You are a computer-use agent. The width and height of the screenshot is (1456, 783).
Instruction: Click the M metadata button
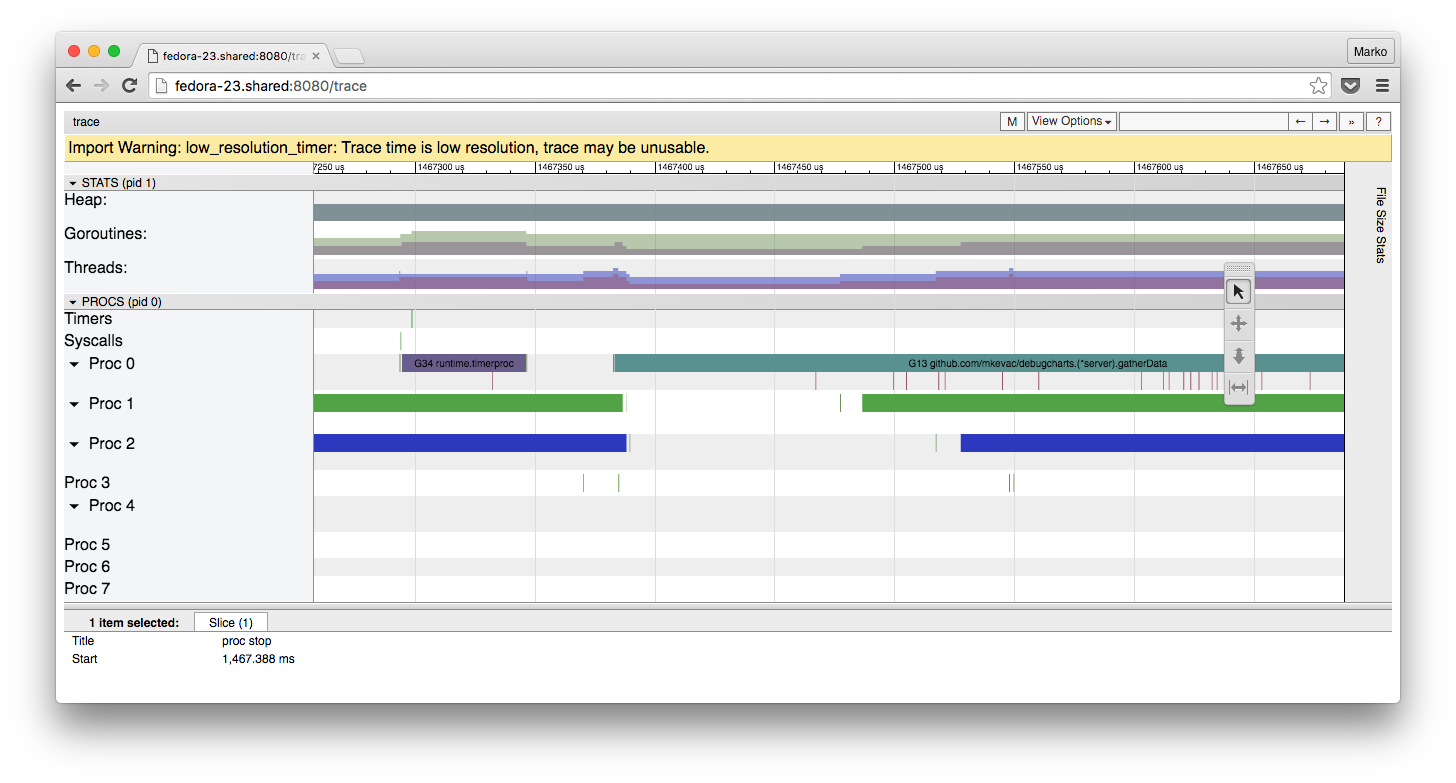pyautogui.click(x=1012, y=121)
